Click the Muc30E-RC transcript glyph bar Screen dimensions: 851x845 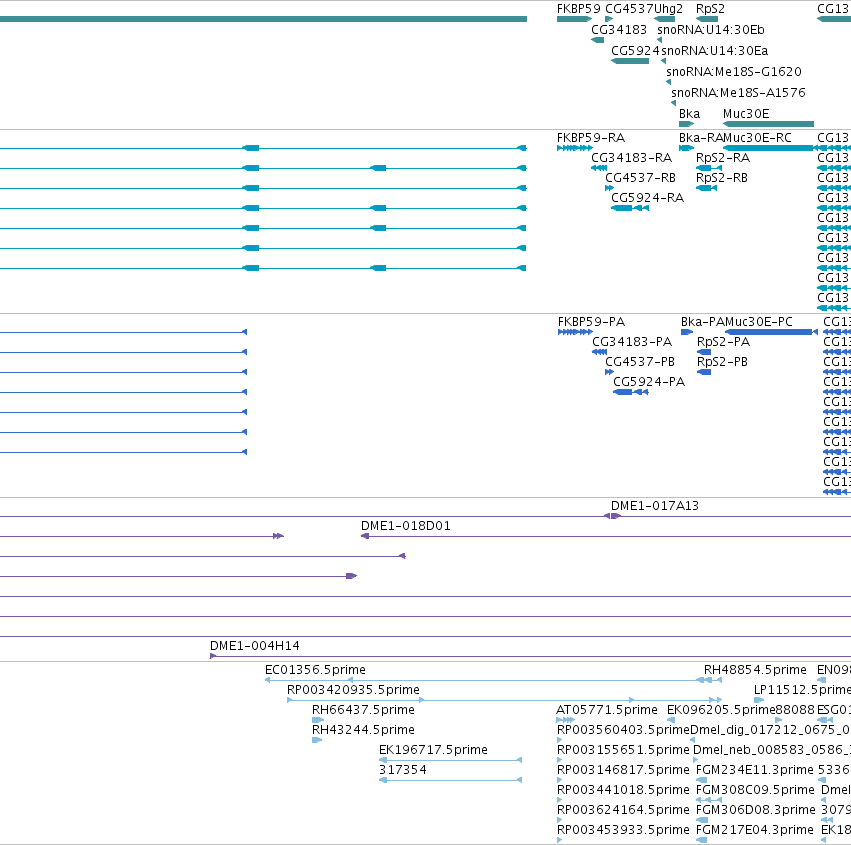click(x=768, y=148)
